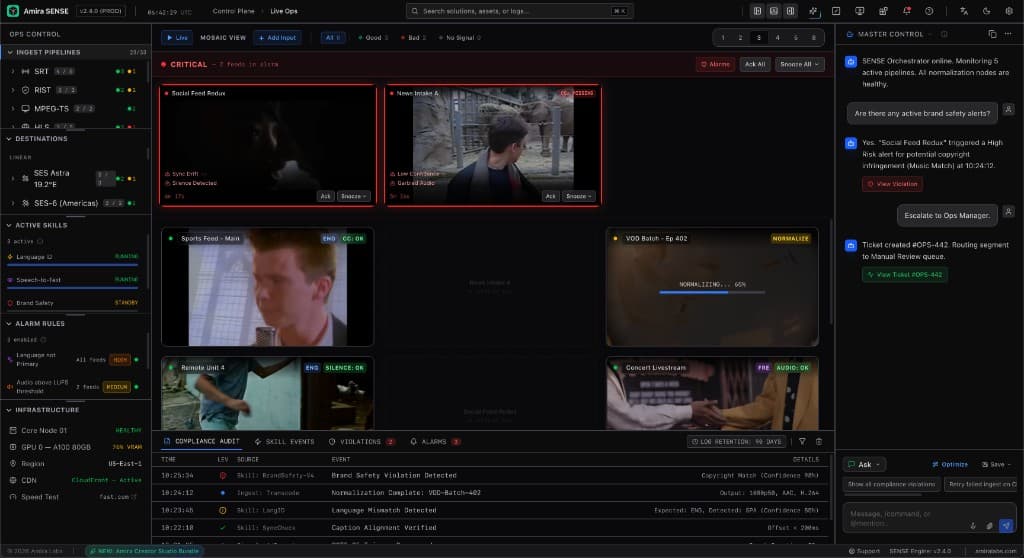Open Master Control more options menu
Image resolution: width=1024 pixels, height=558 pixels.
pos(1008,34)
